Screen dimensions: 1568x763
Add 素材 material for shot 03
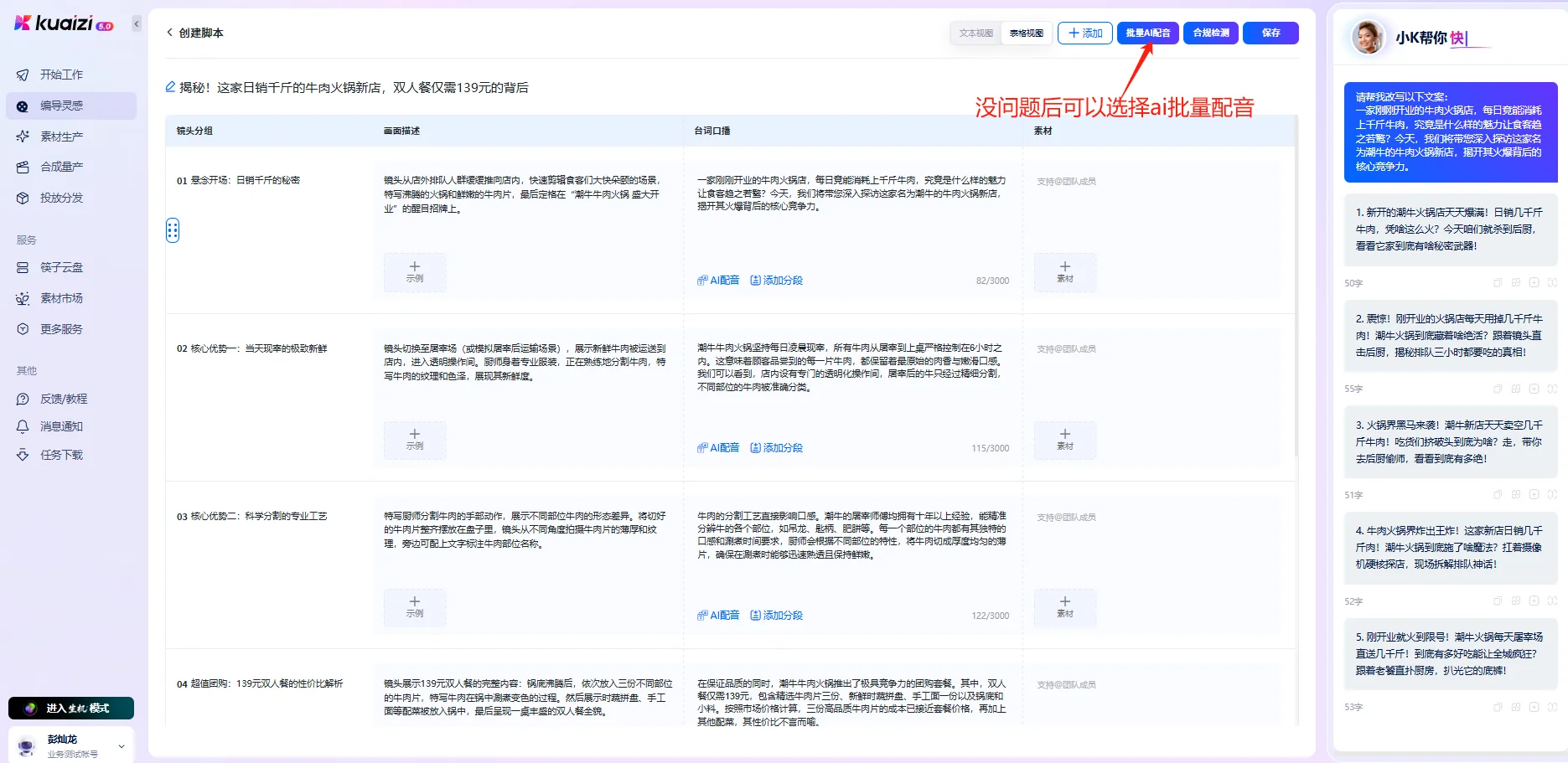click(x=1065, y=607)
